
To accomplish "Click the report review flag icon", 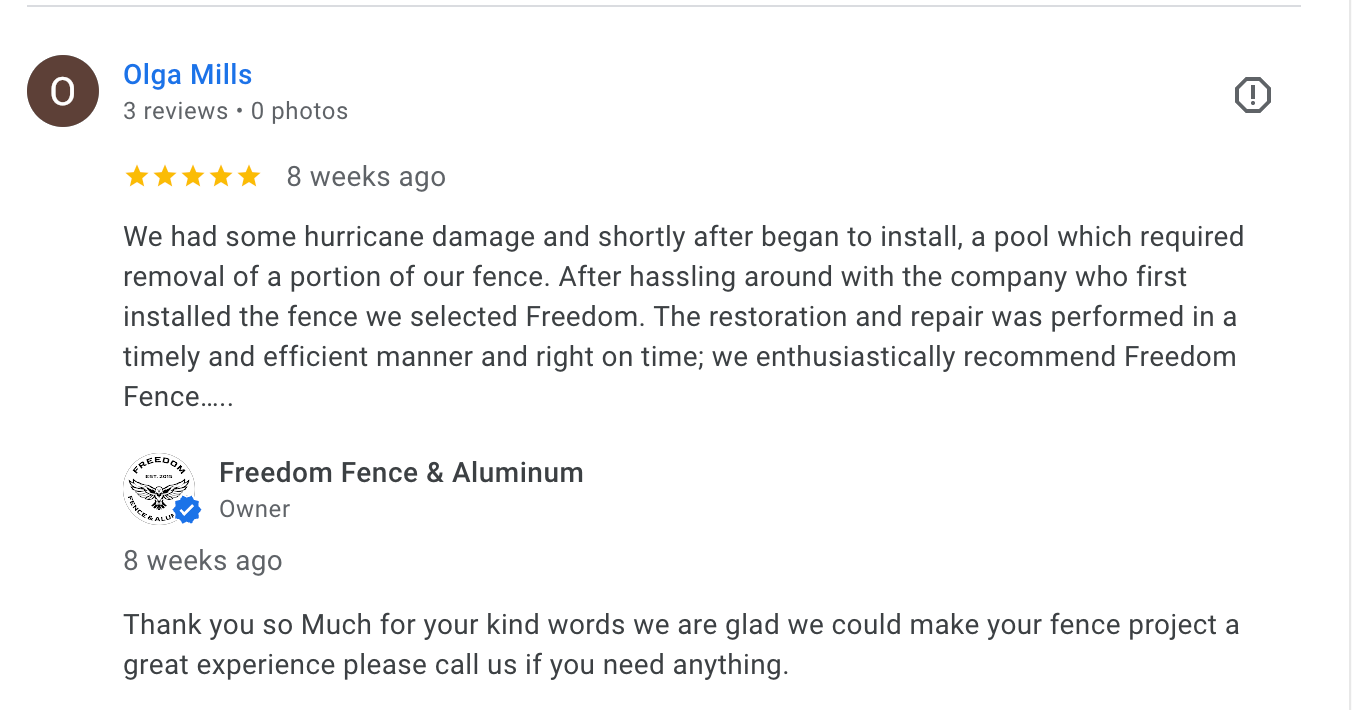I will (1252, 95).
